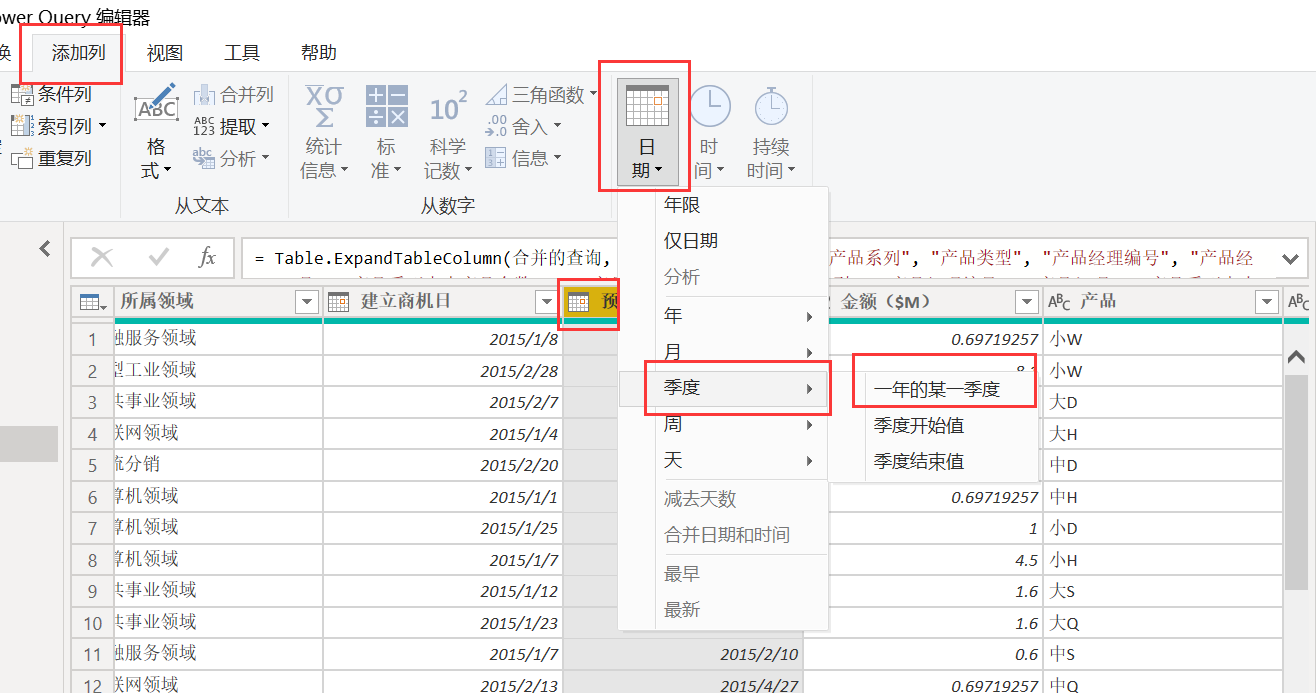Select row number 1

tap(92, 340)
